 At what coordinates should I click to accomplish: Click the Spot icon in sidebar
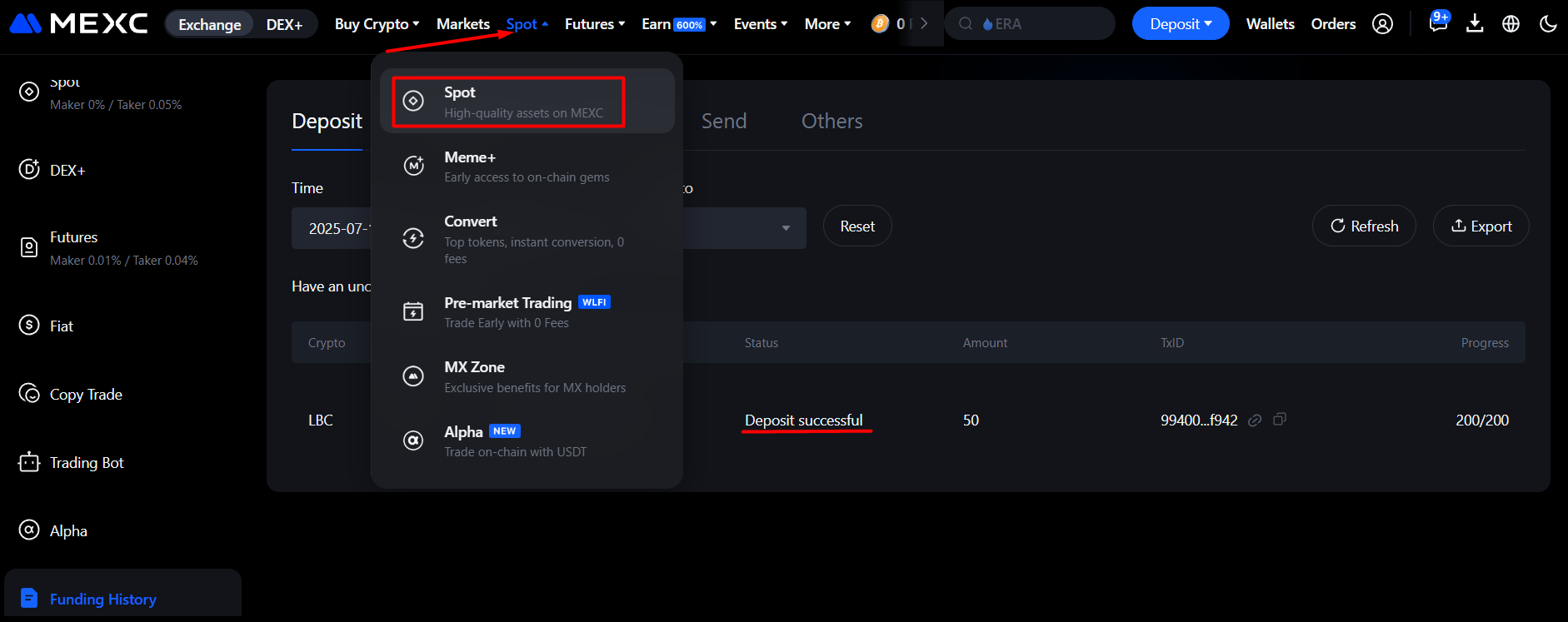tap(29, 92)
